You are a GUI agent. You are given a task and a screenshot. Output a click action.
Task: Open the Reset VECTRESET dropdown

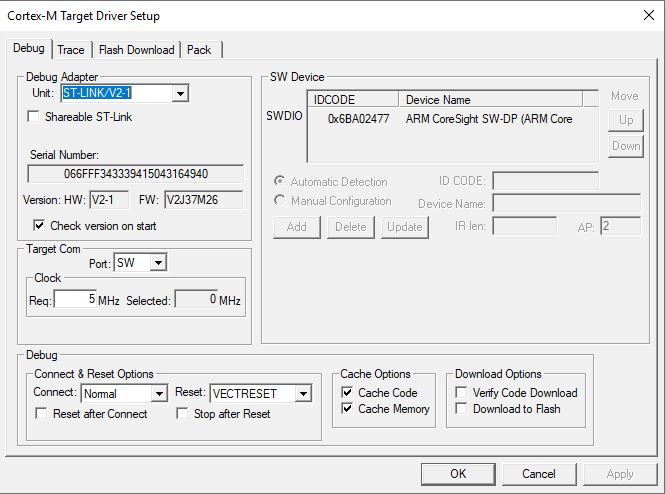303,394
